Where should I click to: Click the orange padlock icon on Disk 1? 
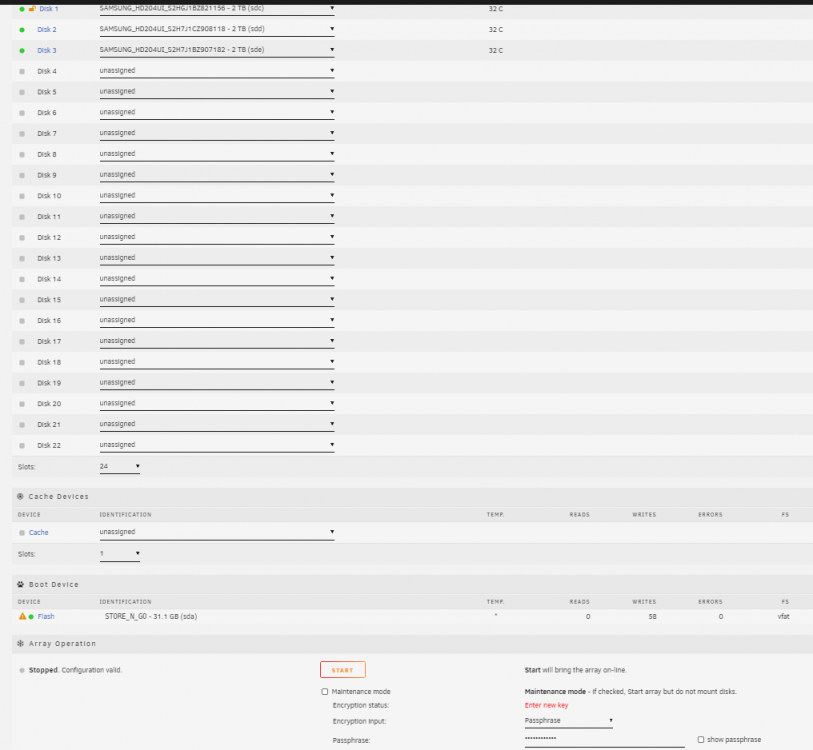pyautogui.click(x=32, y=8)
